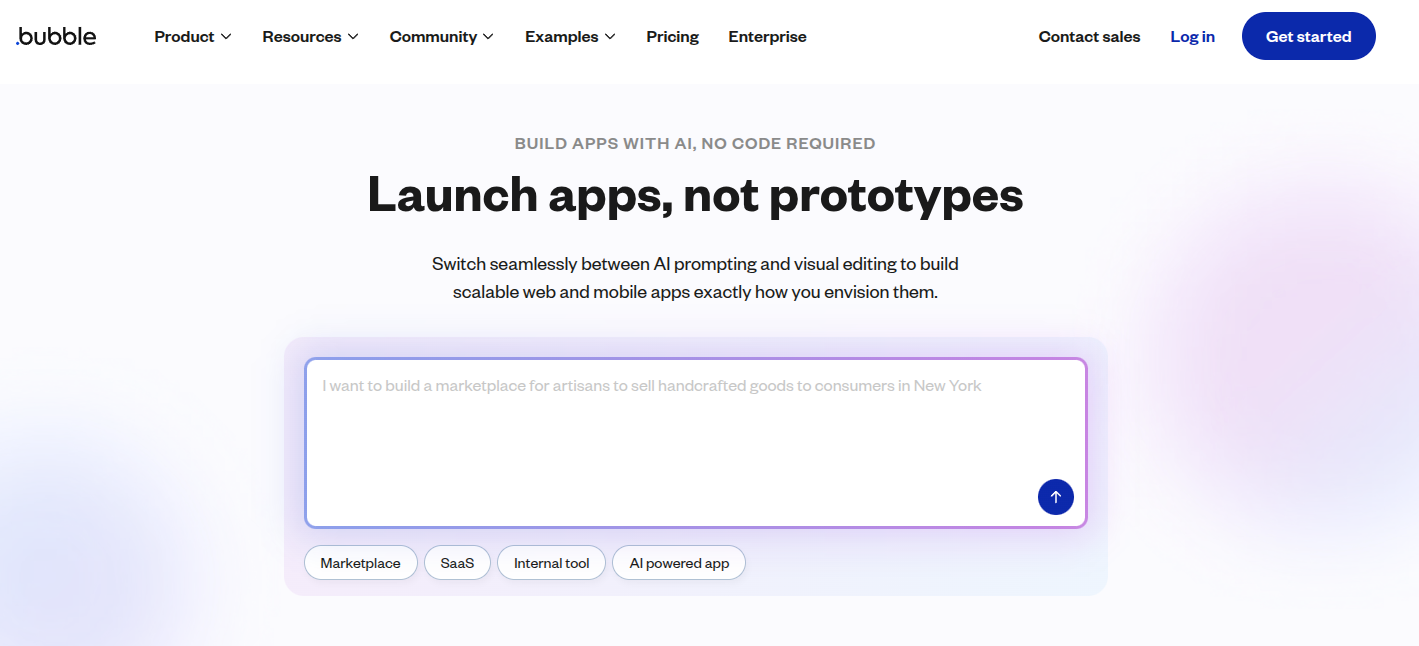Open the Examples menu item
This screenshot has width=1419, height=646.
[x=561, y=37]
